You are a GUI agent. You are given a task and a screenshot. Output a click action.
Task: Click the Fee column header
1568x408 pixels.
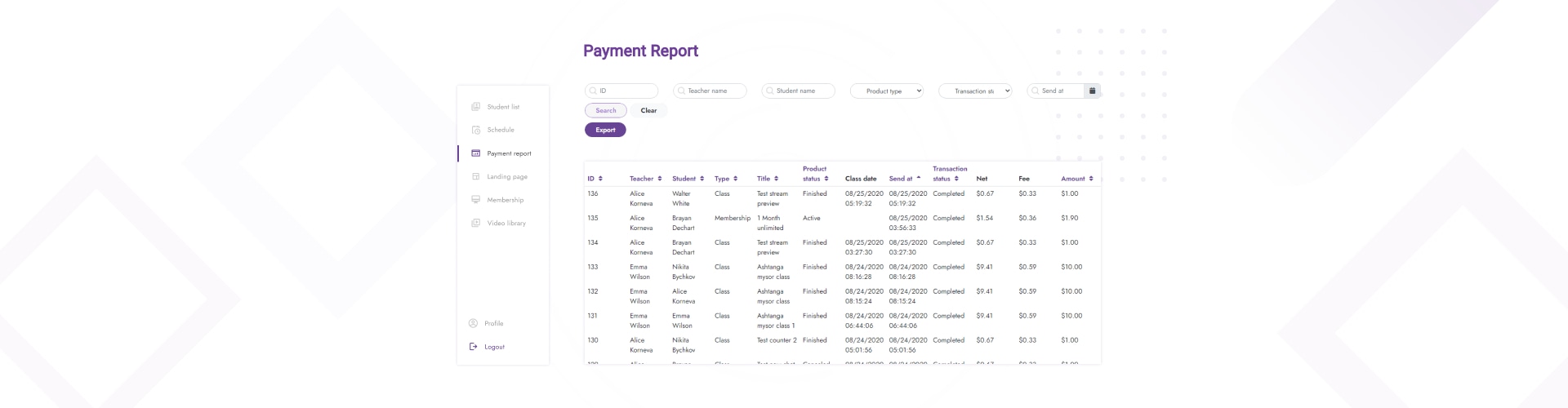(x=1024, y=179)
